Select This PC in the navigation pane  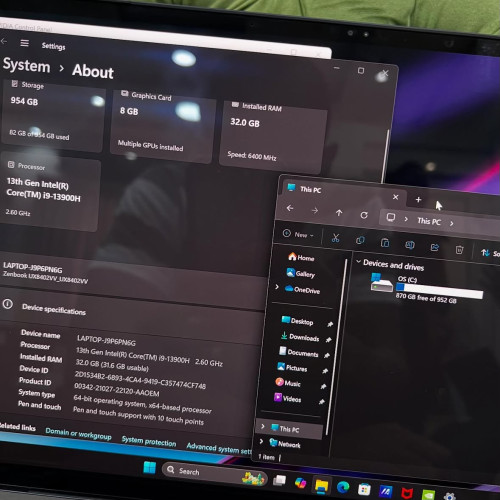point(290,429)
